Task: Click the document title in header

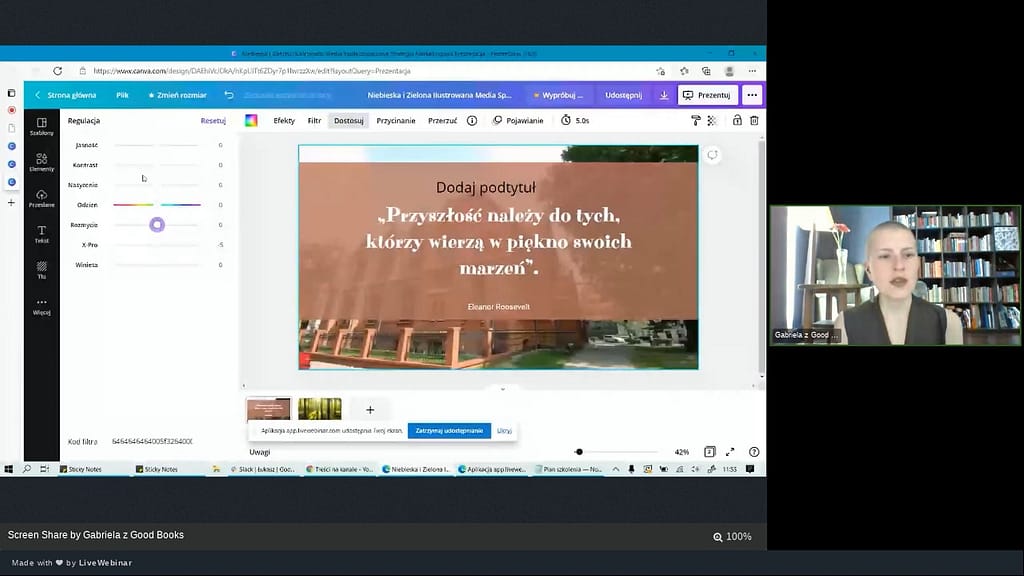Action: click(x=439, y=95)
